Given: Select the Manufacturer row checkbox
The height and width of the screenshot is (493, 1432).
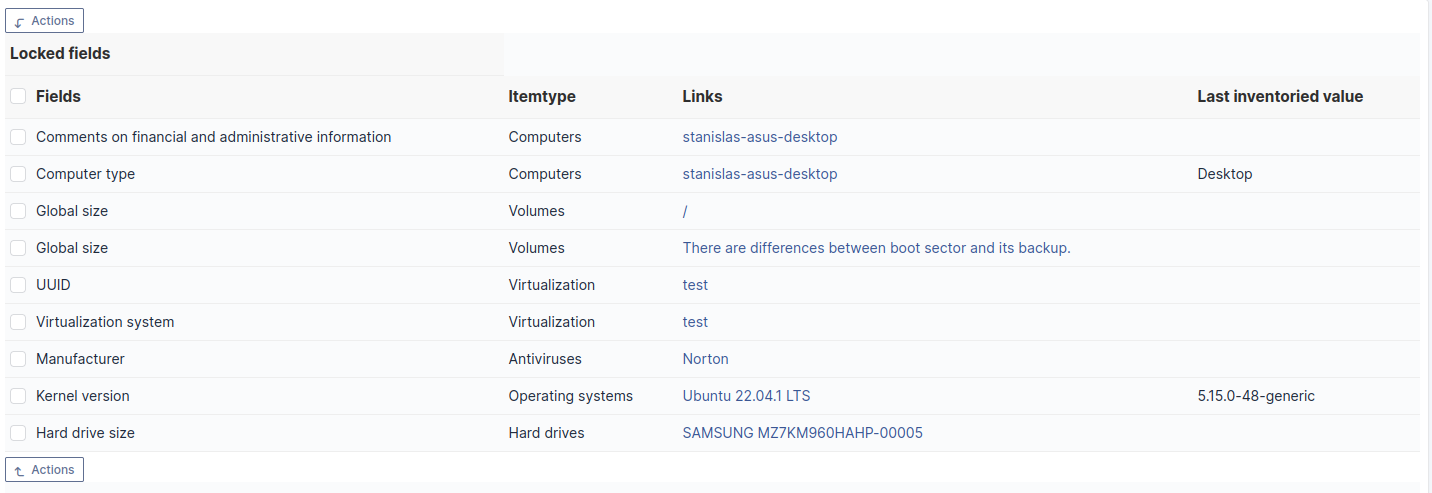Looking at the screenshot, I should (x=18, y=359).
